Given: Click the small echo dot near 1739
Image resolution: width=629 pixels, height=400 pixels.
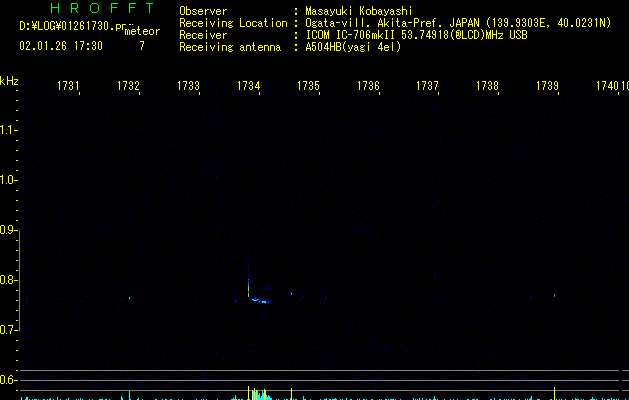Looking at the screenshot, I should (554, 295).
